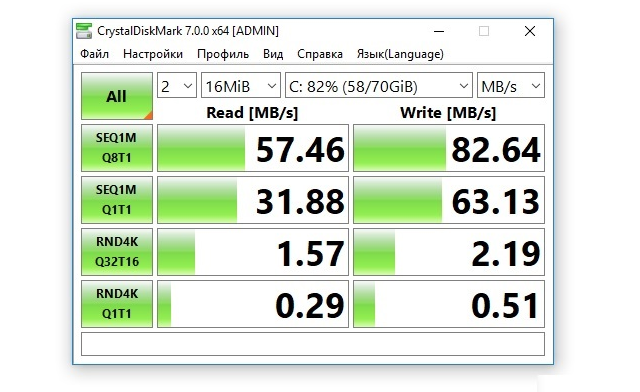Select the 1.57 read result

point(253,252)
